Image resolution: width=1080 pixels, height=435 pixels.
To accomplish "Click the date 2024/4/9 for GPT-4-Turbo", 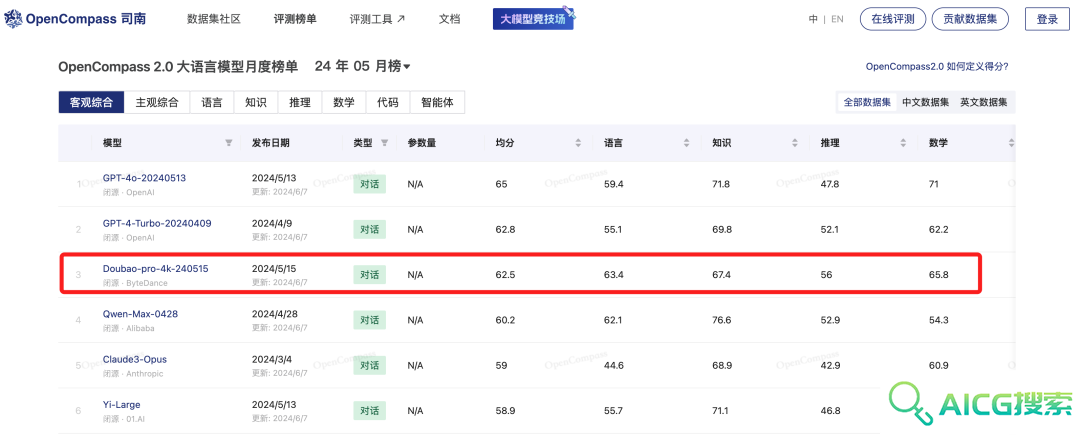I will pyautogui.click(x=274, y=223).
